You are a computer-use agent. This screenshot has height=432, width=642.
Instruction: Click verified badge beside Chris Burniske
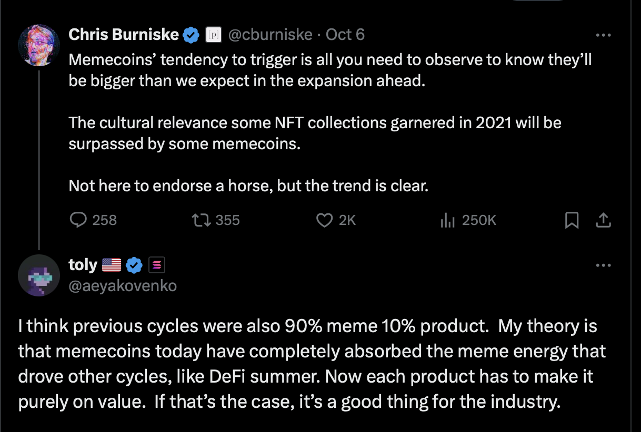pyautogui.click(x=190, y=35)
